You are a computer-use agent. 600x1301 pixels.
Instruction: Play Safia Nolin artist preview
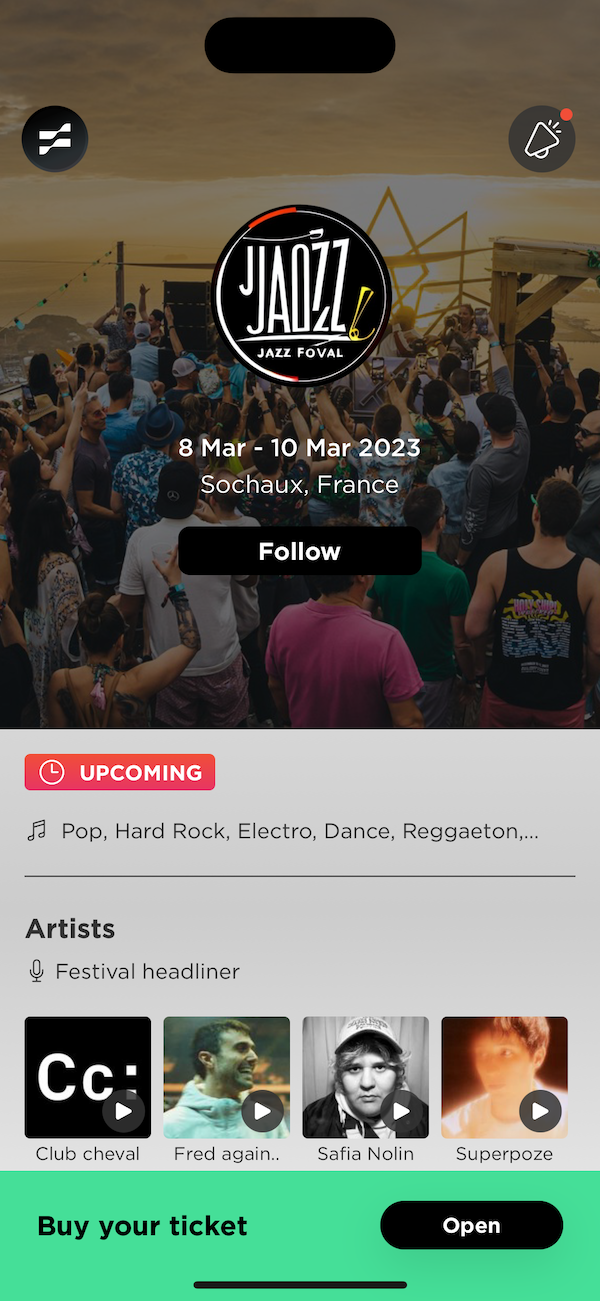tap(402, 1111)
